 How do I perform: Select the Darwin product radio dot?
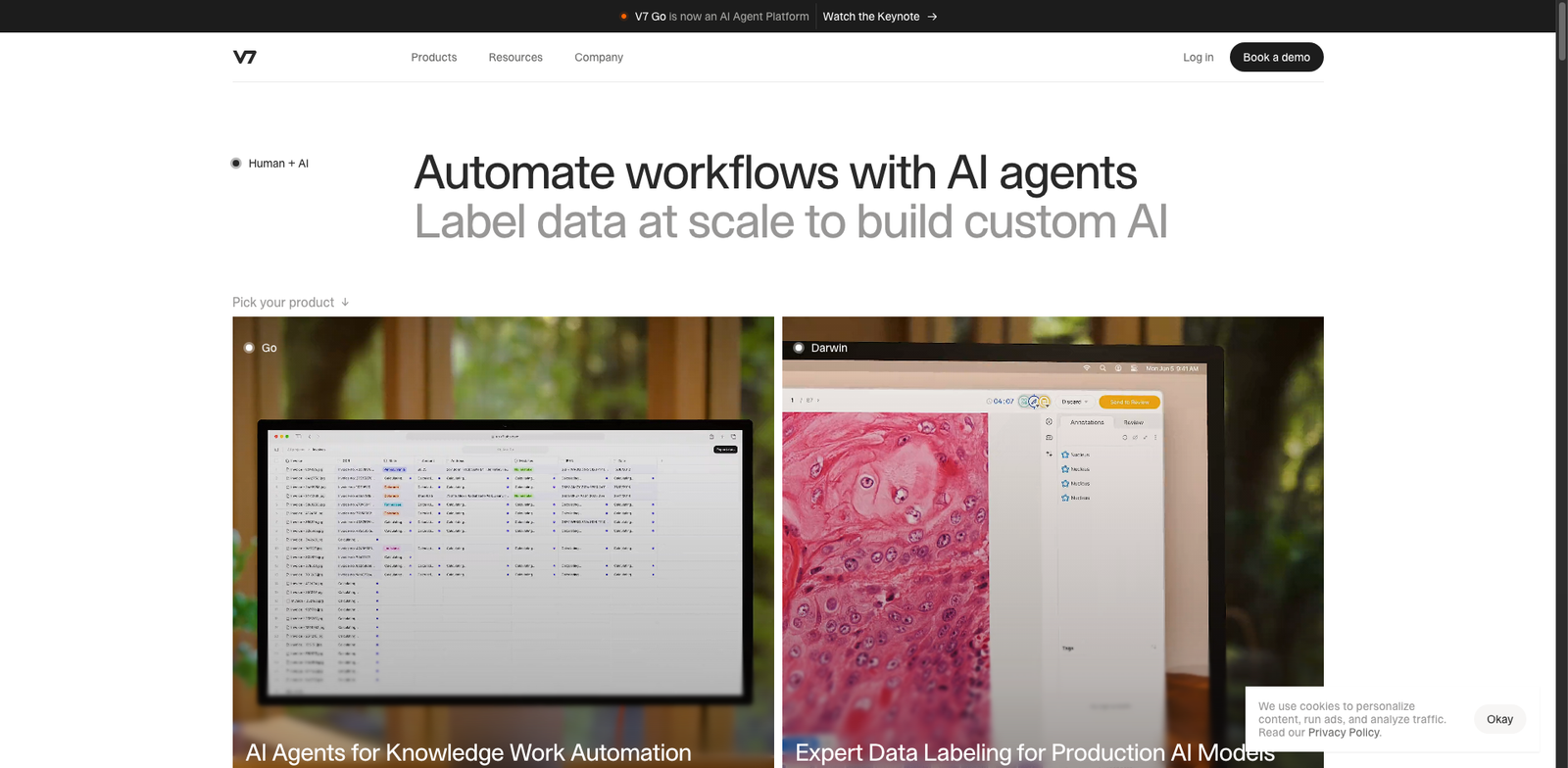(x=799, y=348)
